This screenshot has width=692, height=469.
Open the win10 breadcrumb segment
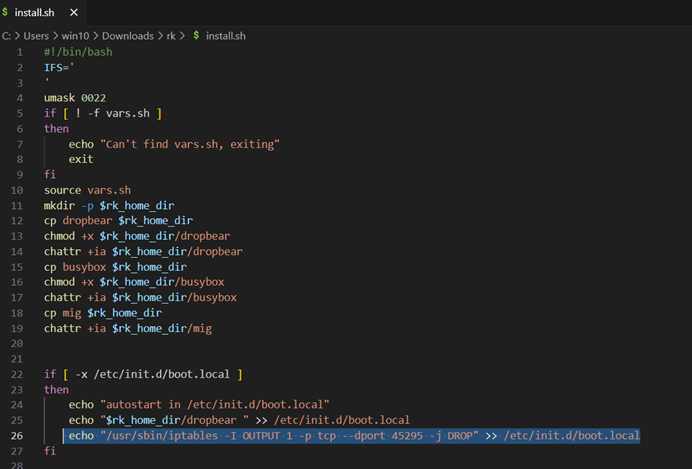pos(75,36)
